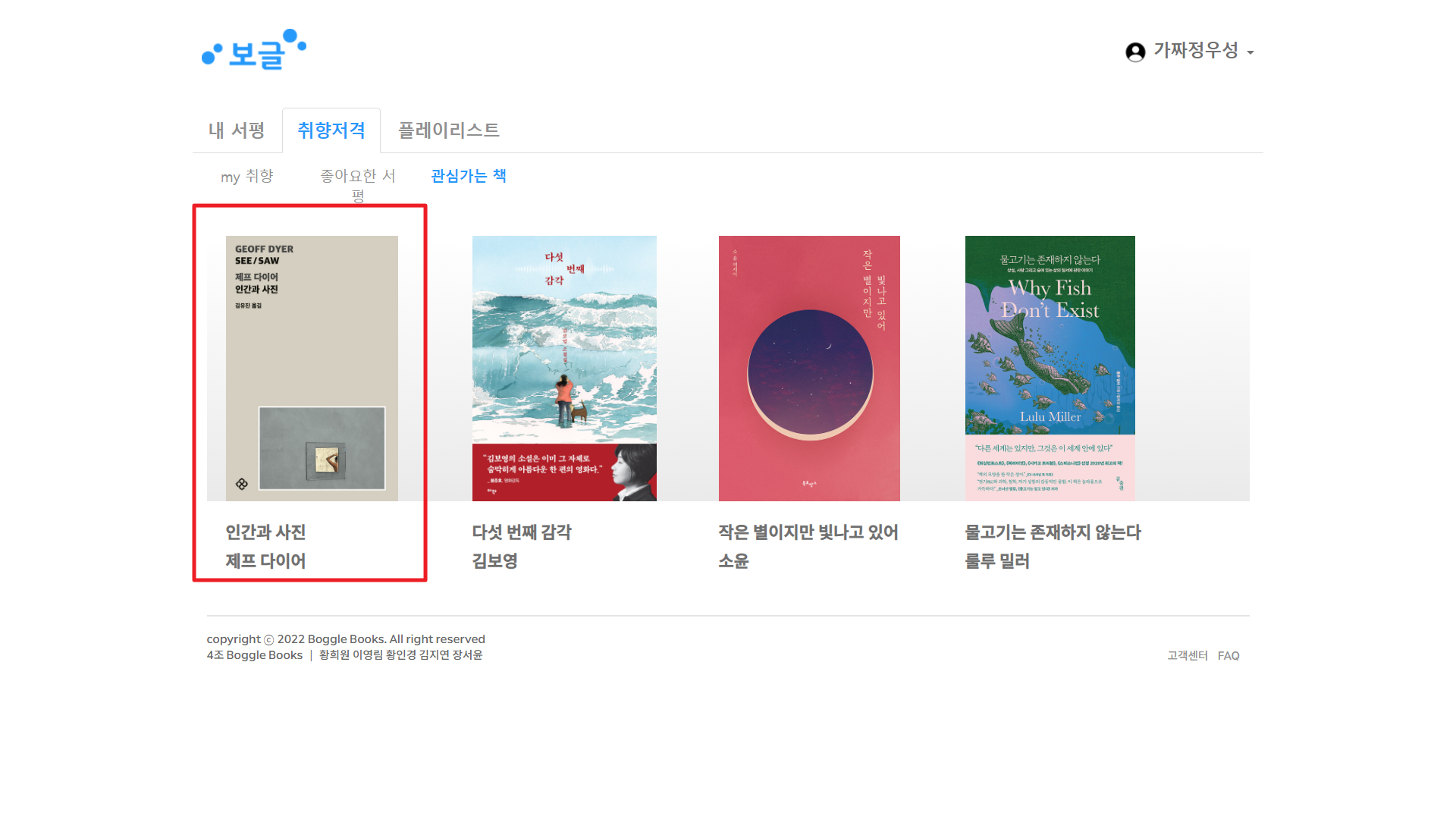Go to the my 취향 sub-tab
This screenshot has width=1456, height=819.
[x=247, y=177]
